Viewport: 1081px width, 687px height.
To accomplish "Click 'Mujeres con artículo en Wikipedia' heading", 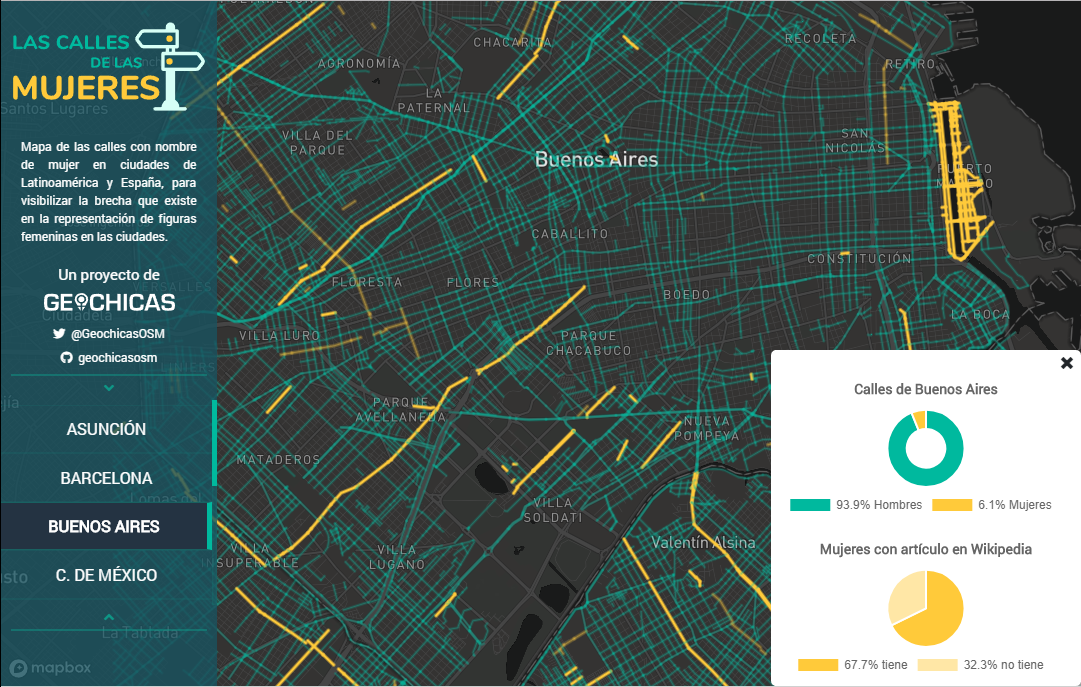I will (x=926, y=549).
